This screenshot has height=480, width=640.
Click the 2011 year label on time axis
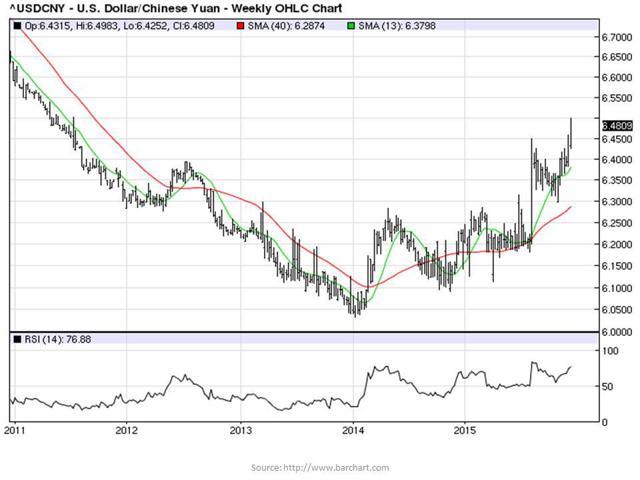(15, 431)
